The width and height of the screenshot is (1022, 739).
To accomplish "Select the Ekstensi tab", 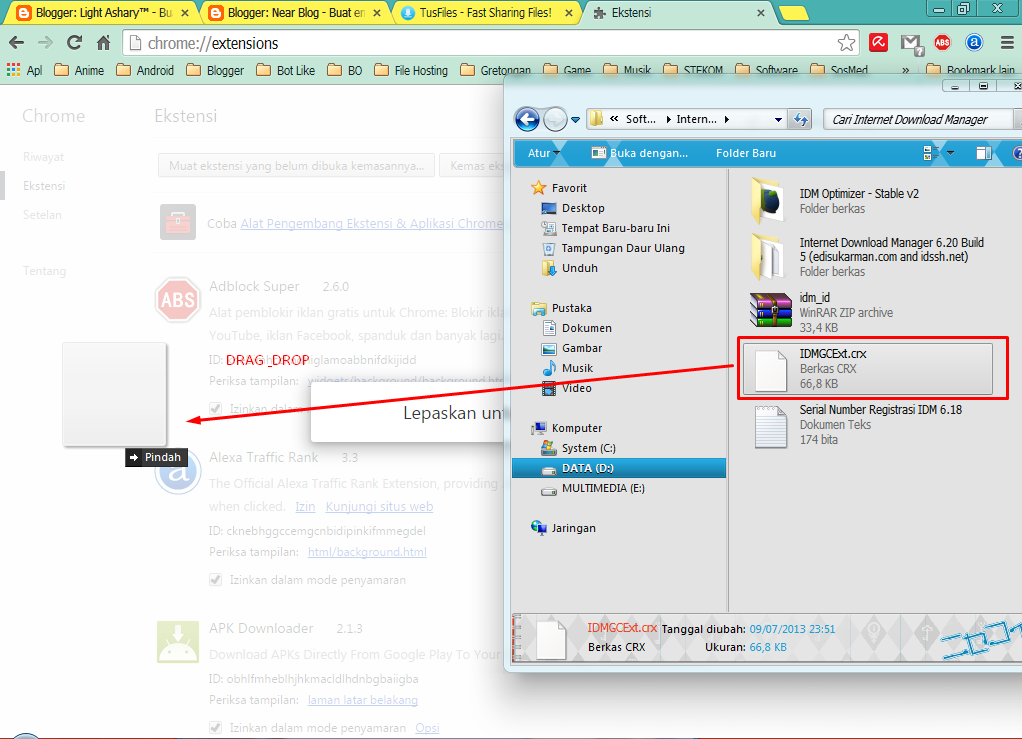I will (678, 12).
